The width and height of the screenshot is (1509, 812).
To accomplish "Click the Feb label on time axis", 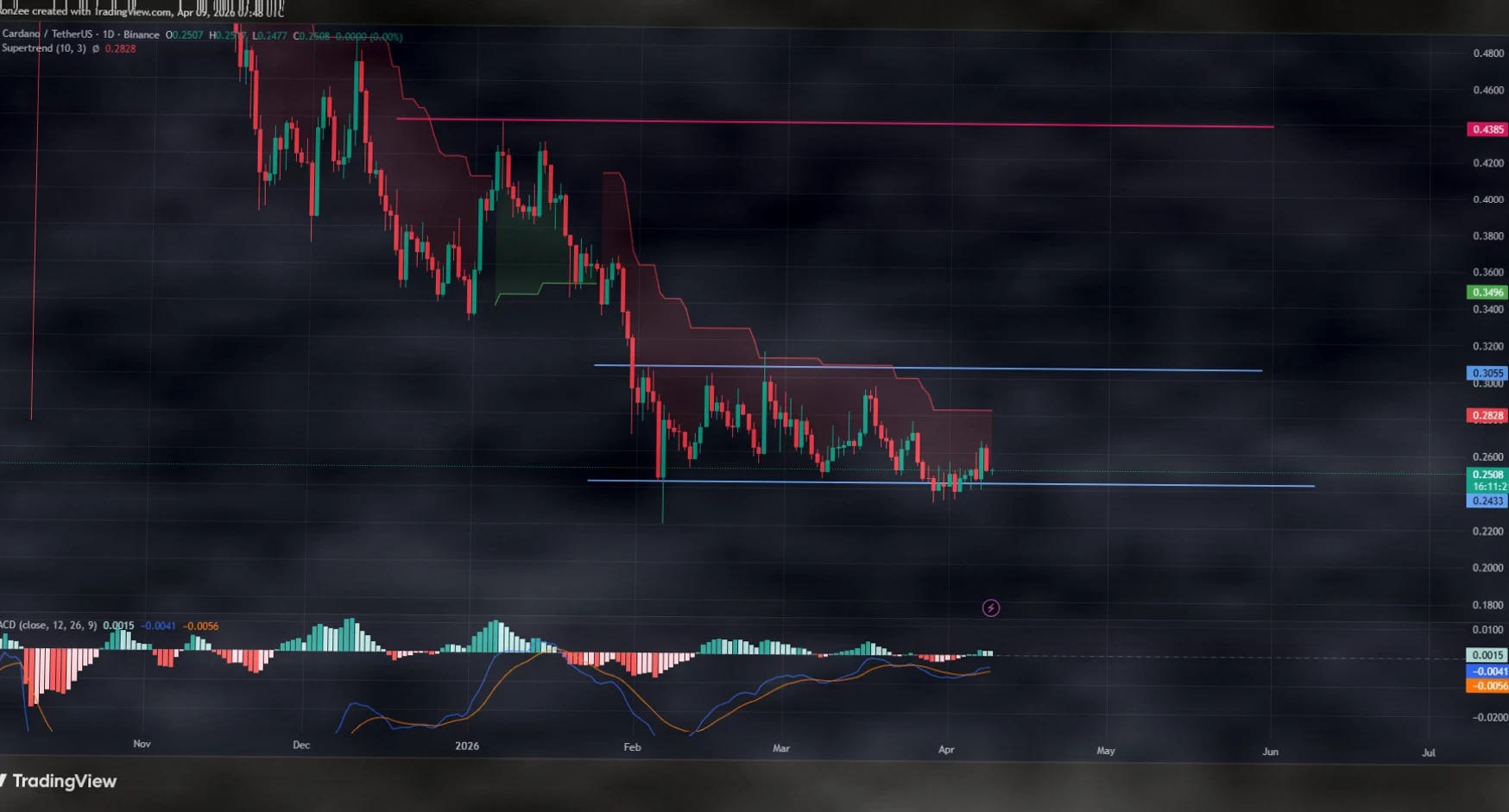I will [x=632, y=747].
